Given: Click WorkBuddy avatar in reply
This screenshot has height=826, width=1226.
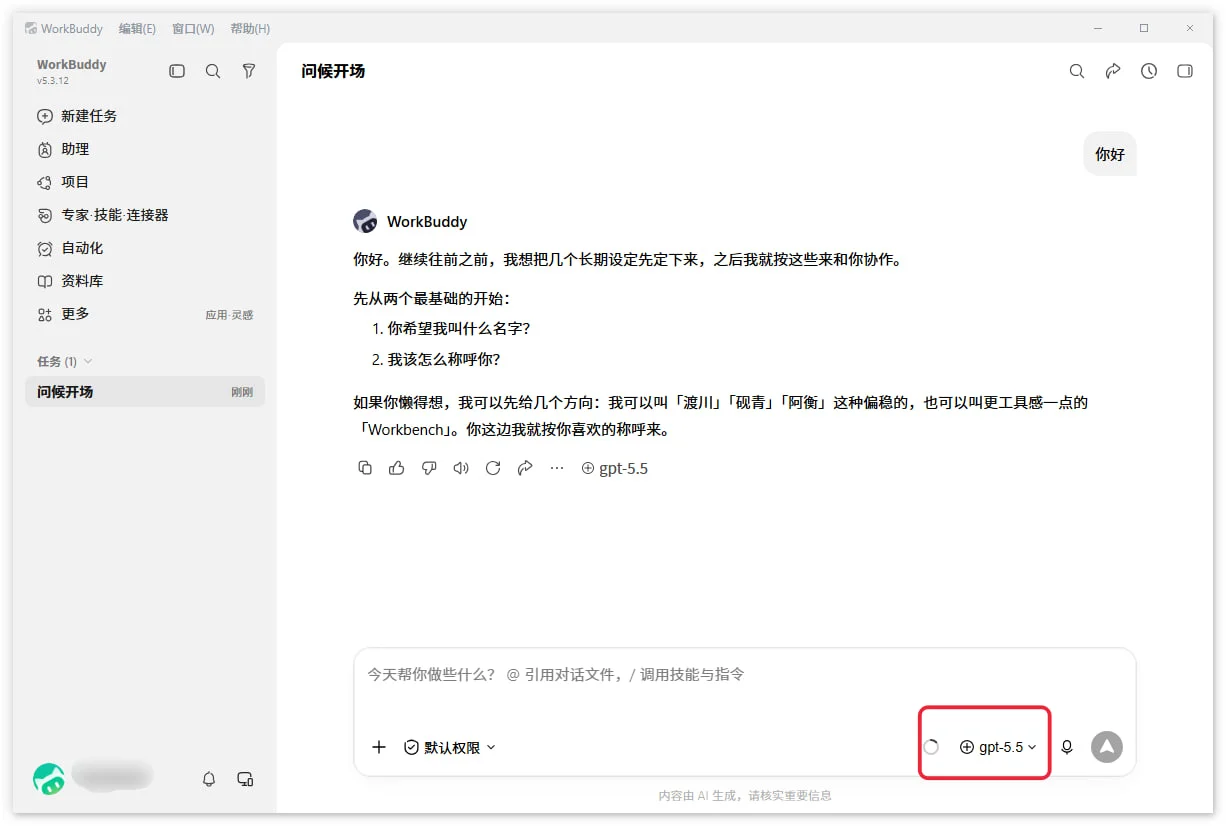Looking at the screenshot, I should pyautogui.click(x=365, y=221).
